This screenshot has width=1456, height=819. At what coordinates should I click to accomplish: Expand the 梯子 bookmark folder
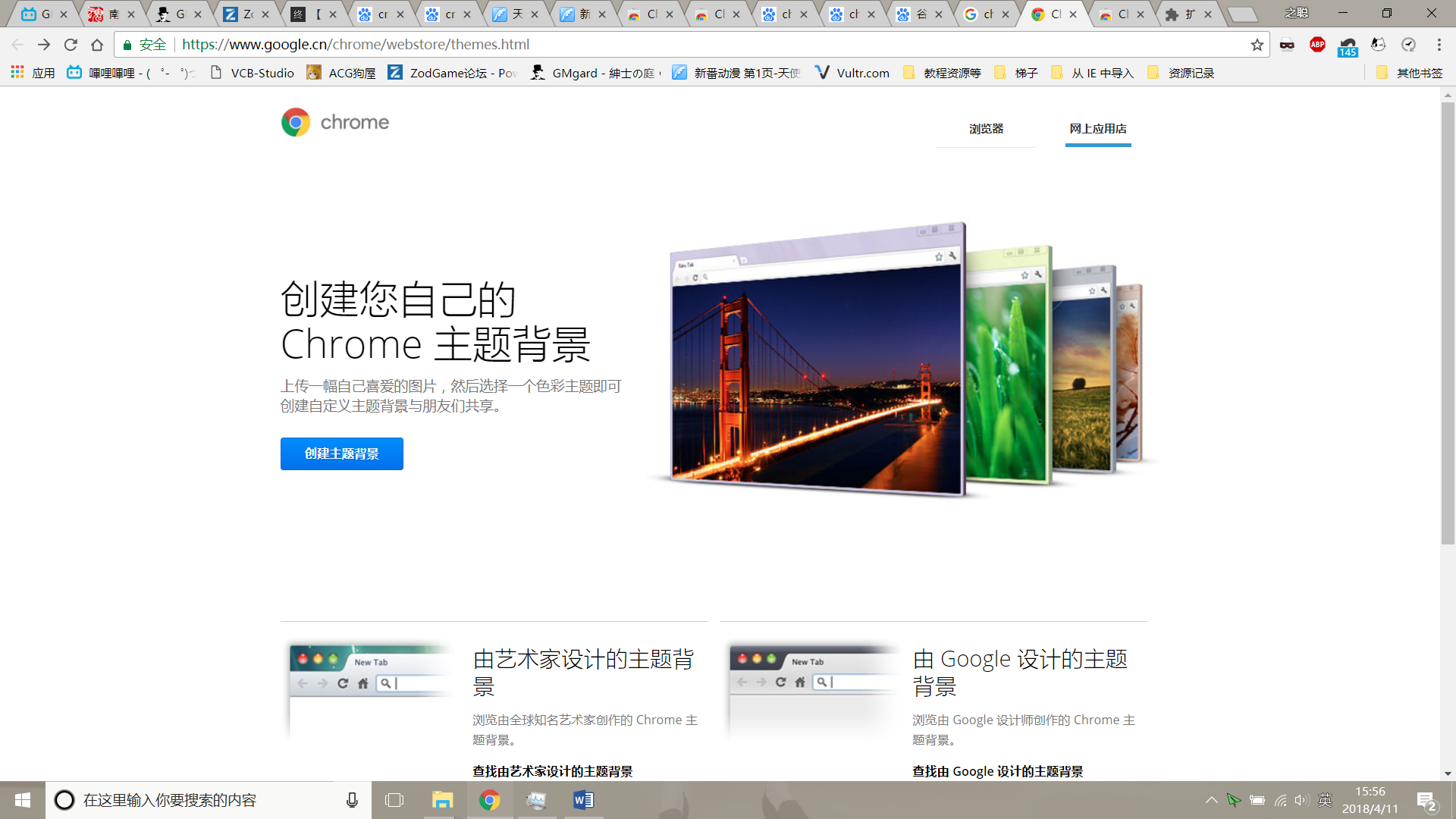click(1015, 73)
